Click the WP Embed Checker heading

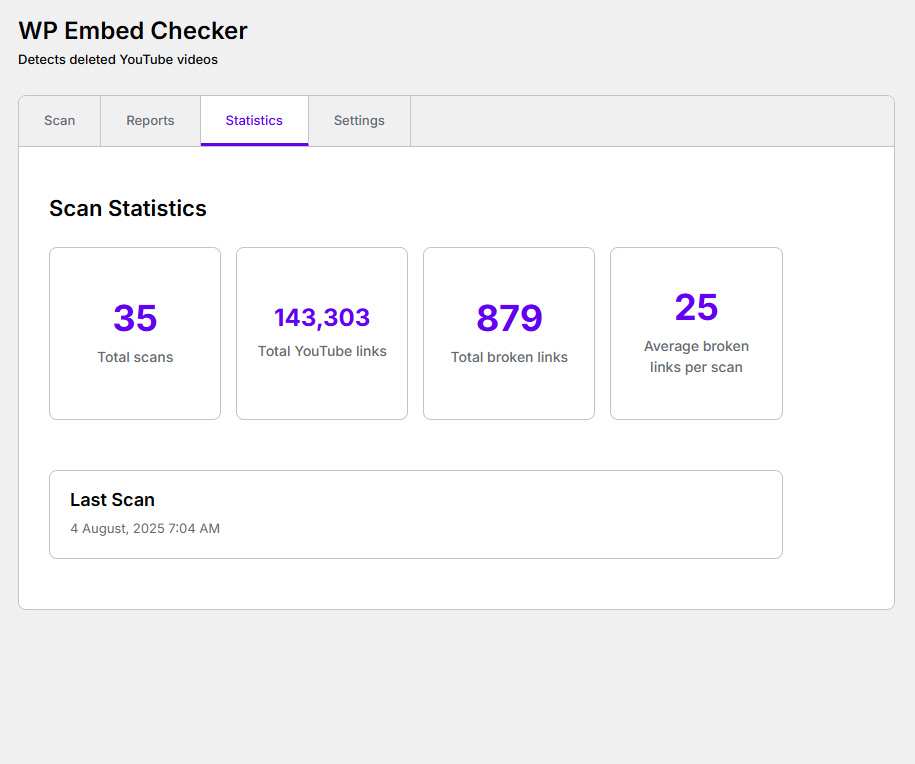pos(133,31)
